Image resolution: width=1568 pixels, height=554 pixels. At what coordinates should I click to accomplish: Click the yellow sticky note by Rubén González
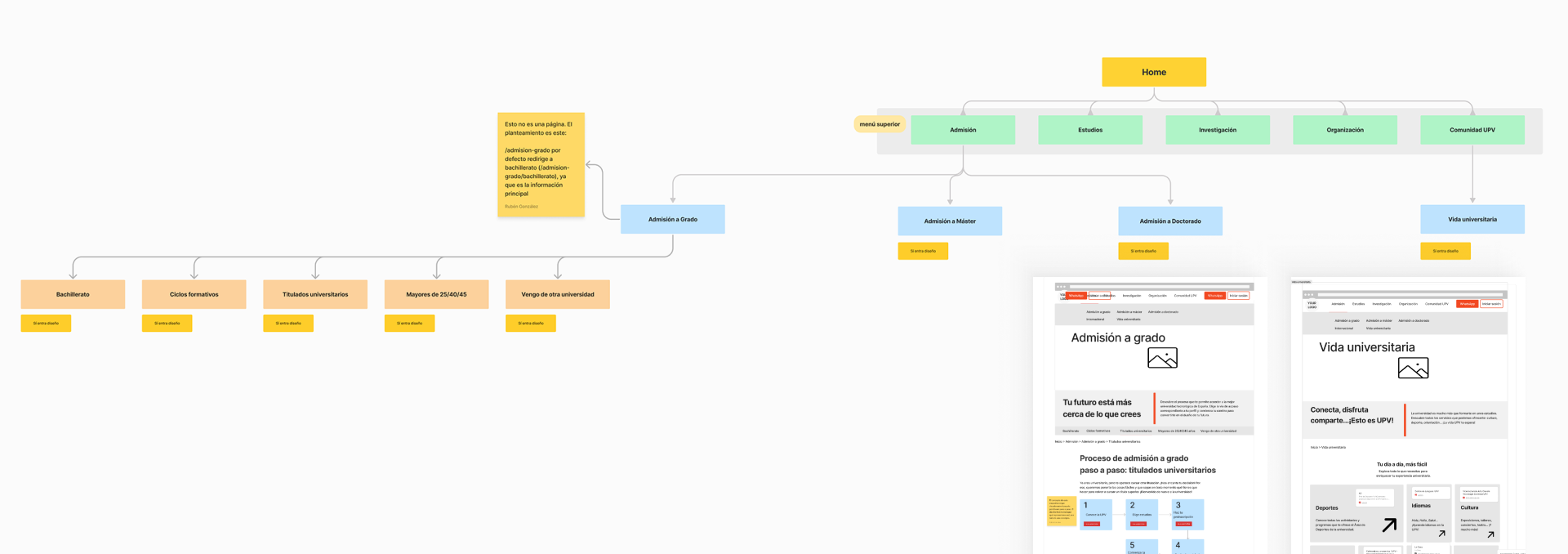541,164
